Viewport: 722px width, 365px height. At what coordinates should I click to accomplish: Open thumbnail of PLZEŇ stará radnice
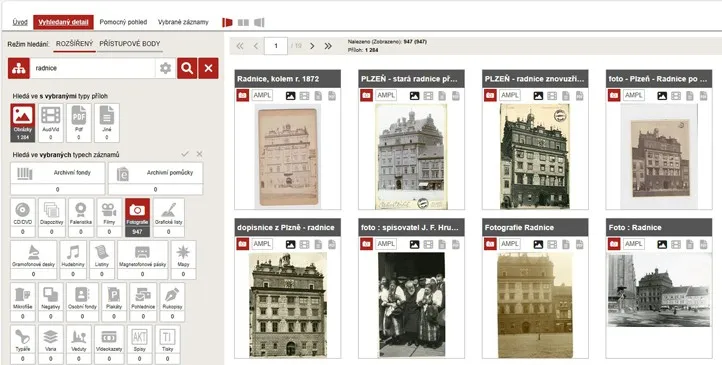(411, 156)
